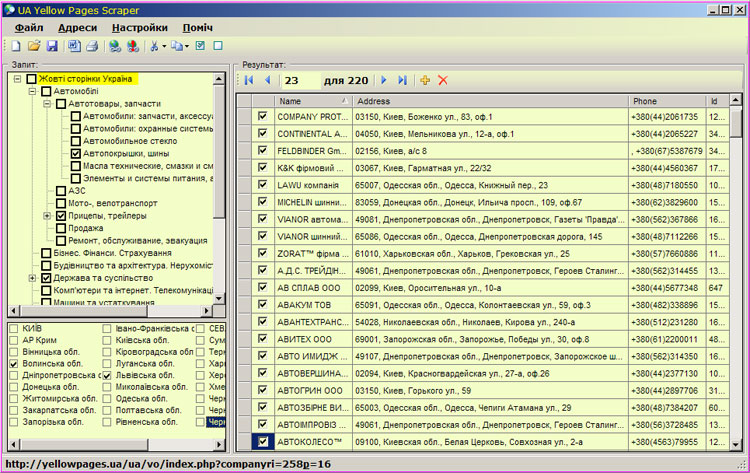
Task: Click the Print toolbar icon
Action: (x=91, y=46)
